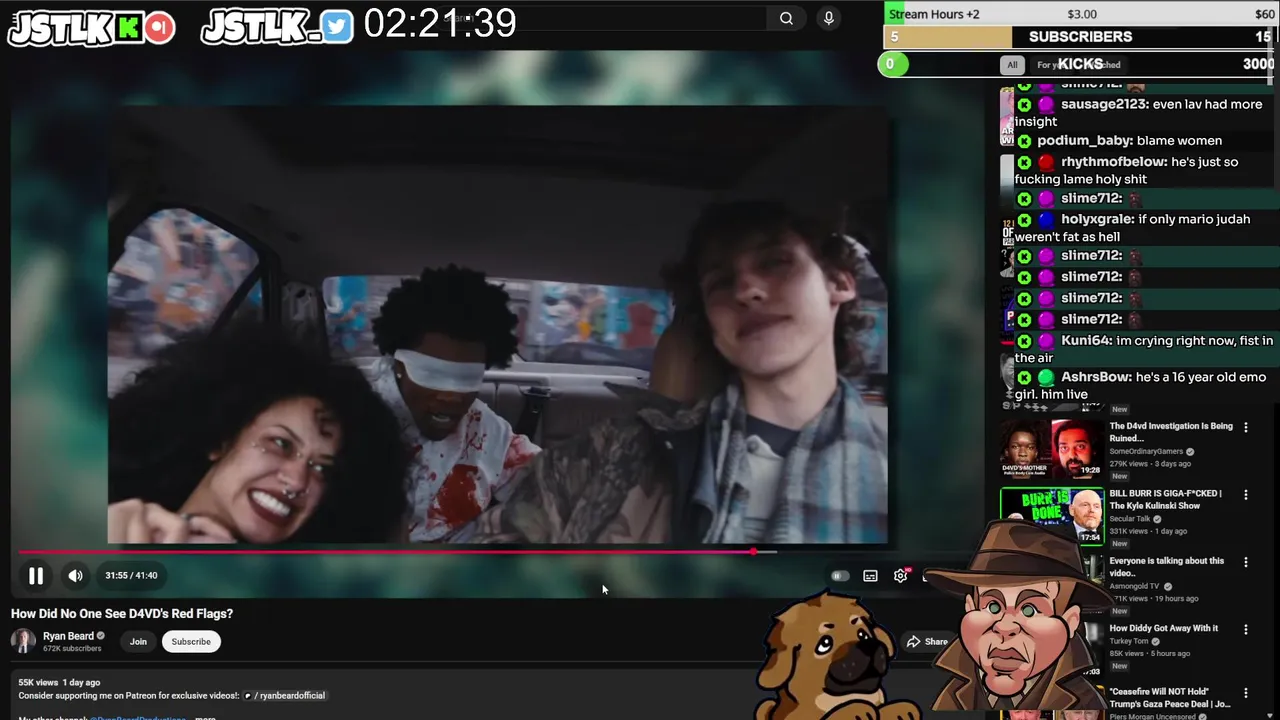Click the verified badge next to Ryan Beard
The image size is (1280, 720).
point(100,636)
